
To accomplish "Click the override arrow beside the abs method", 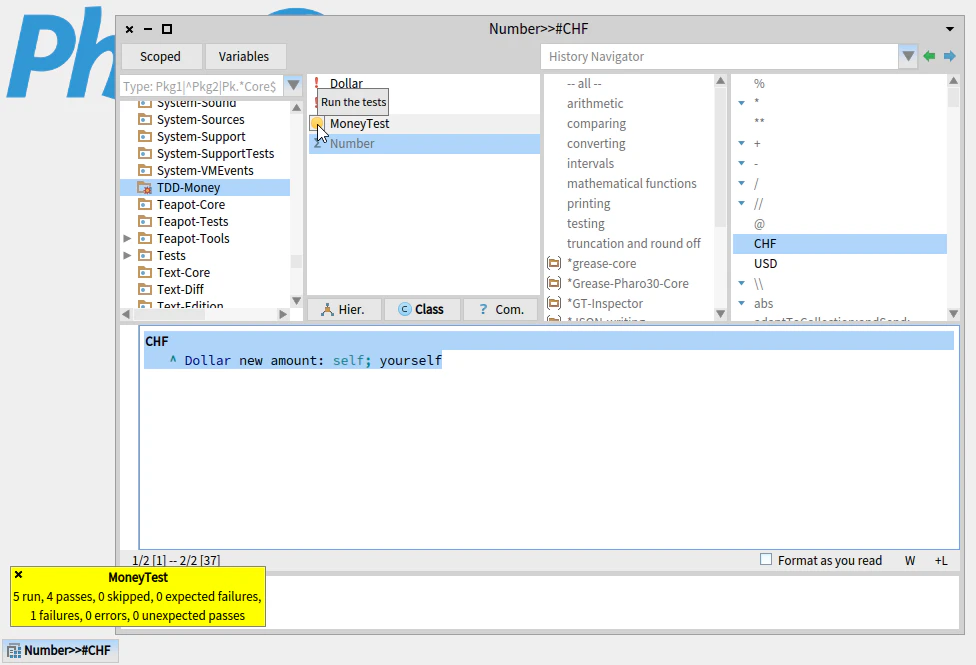I will (x=741, y=303).
